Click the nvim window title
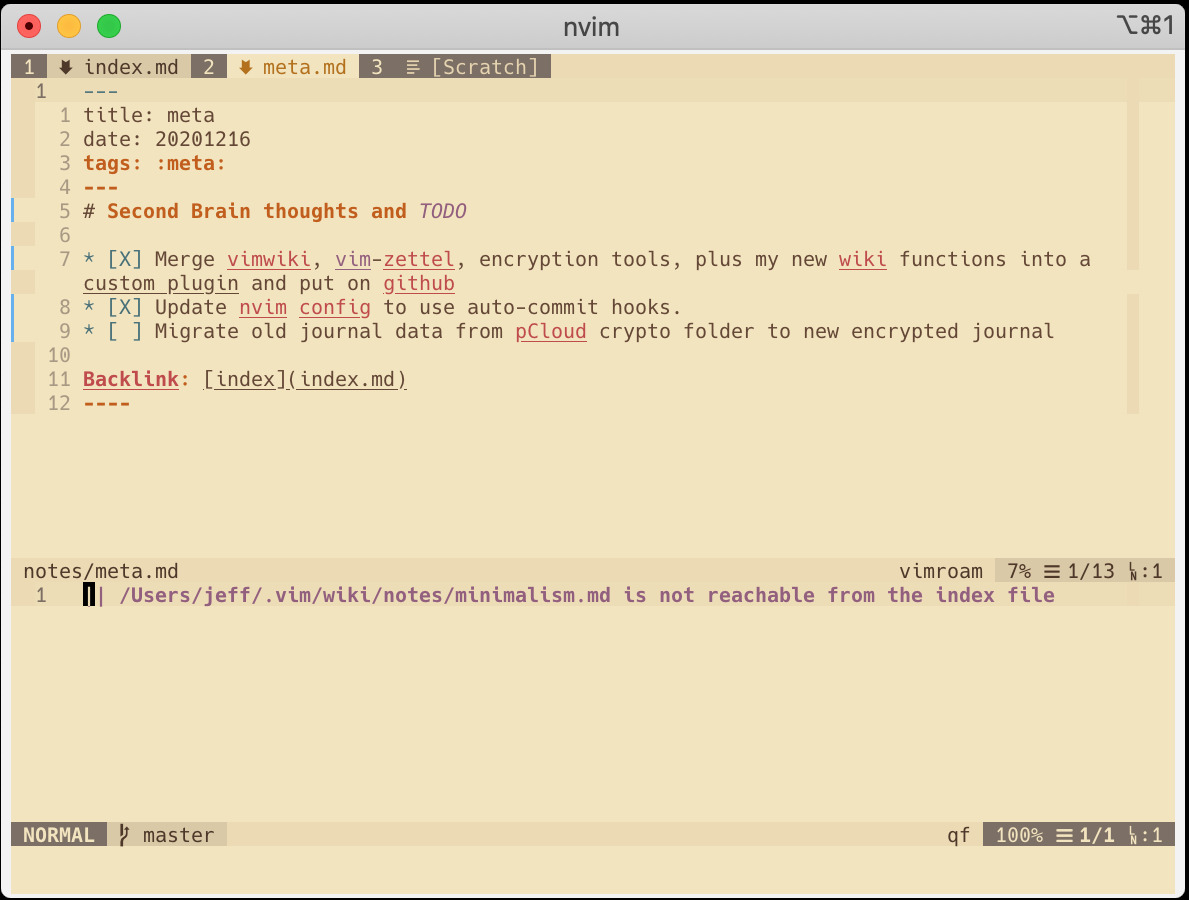The width and height of the screenshot is (1189, 900). tap(591, 27)
